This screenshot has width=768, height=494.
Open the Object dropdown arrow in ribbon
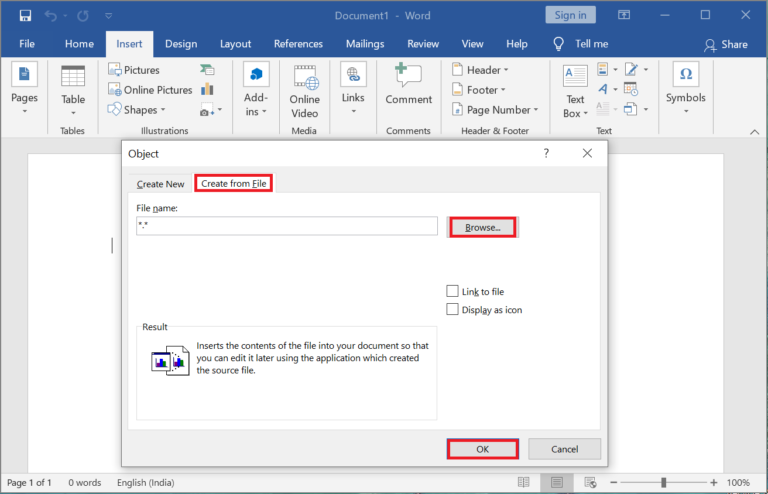pos(646,110)
